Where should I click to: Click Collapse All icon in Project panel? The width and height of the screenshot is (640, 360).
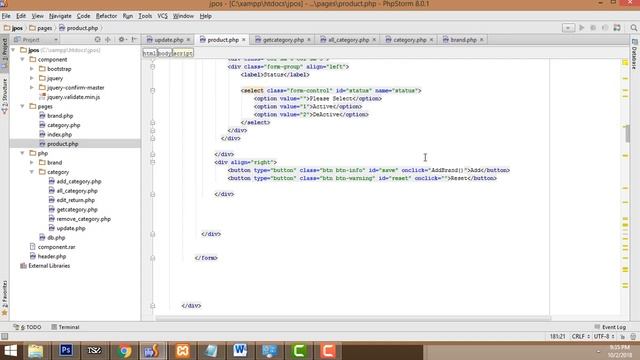pos(108,40)
